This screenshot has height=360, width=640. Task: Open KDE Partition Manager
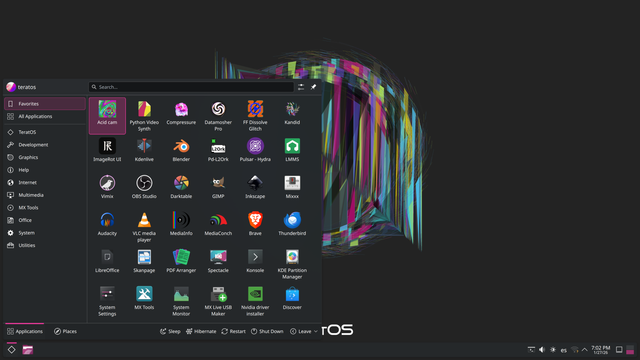click(292, 264)
